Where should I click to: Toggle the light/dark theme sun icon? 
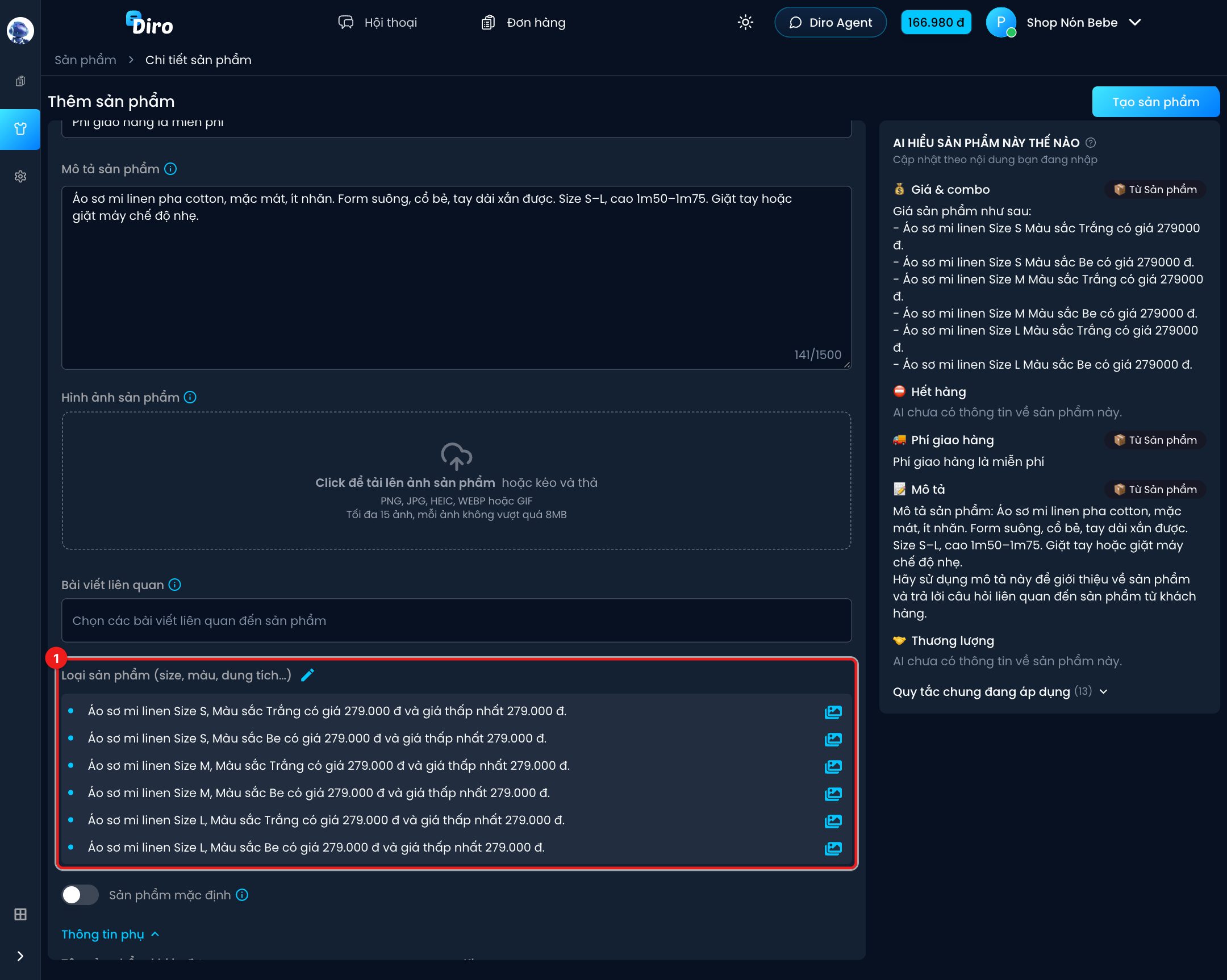point(745,22)
